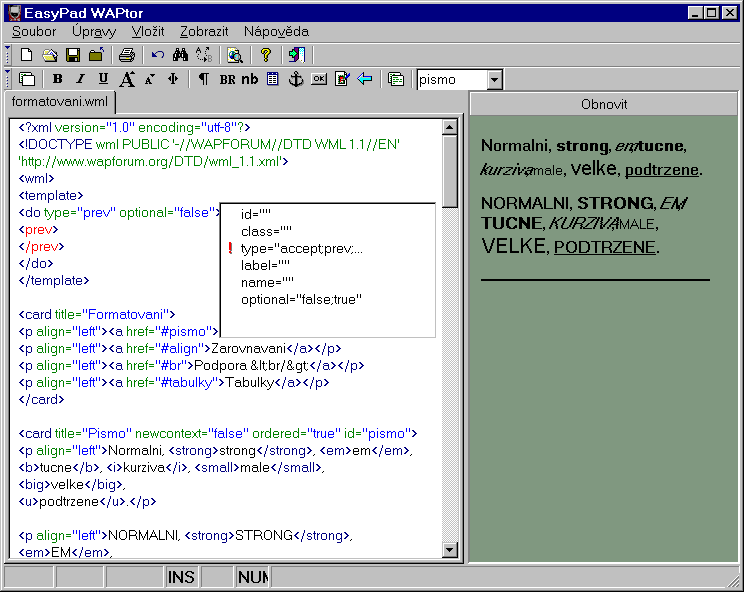The image size is (744, 592).
Task: Make text small with the small A icon
Action: coord(150,79)
